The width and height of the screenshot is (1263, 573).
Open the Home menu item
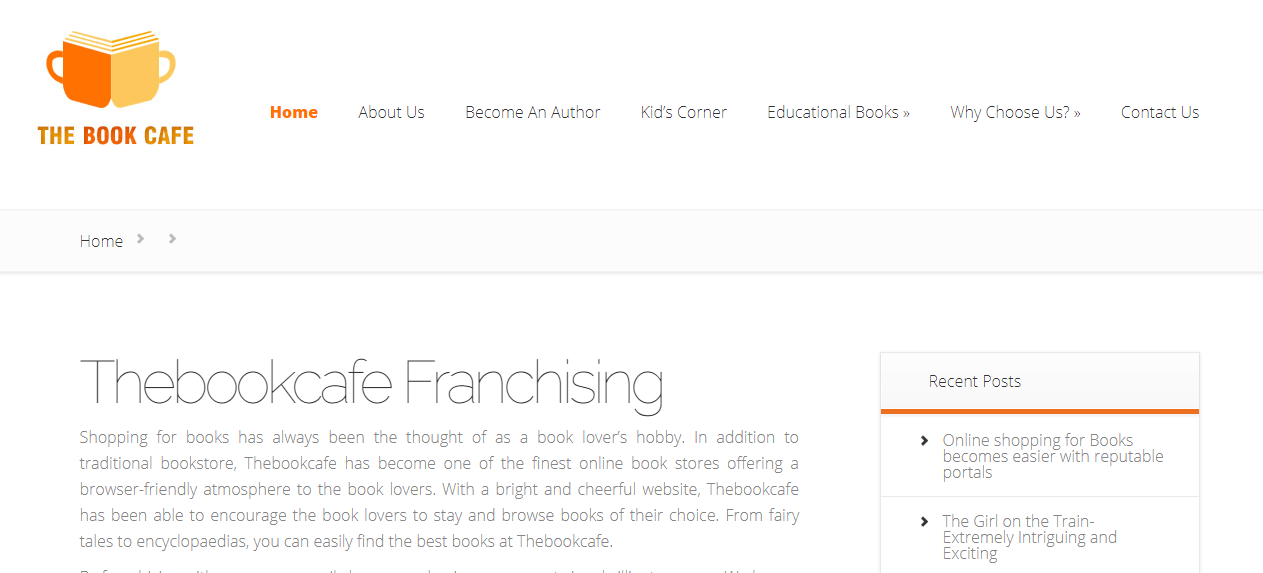(x=294, y=112)
